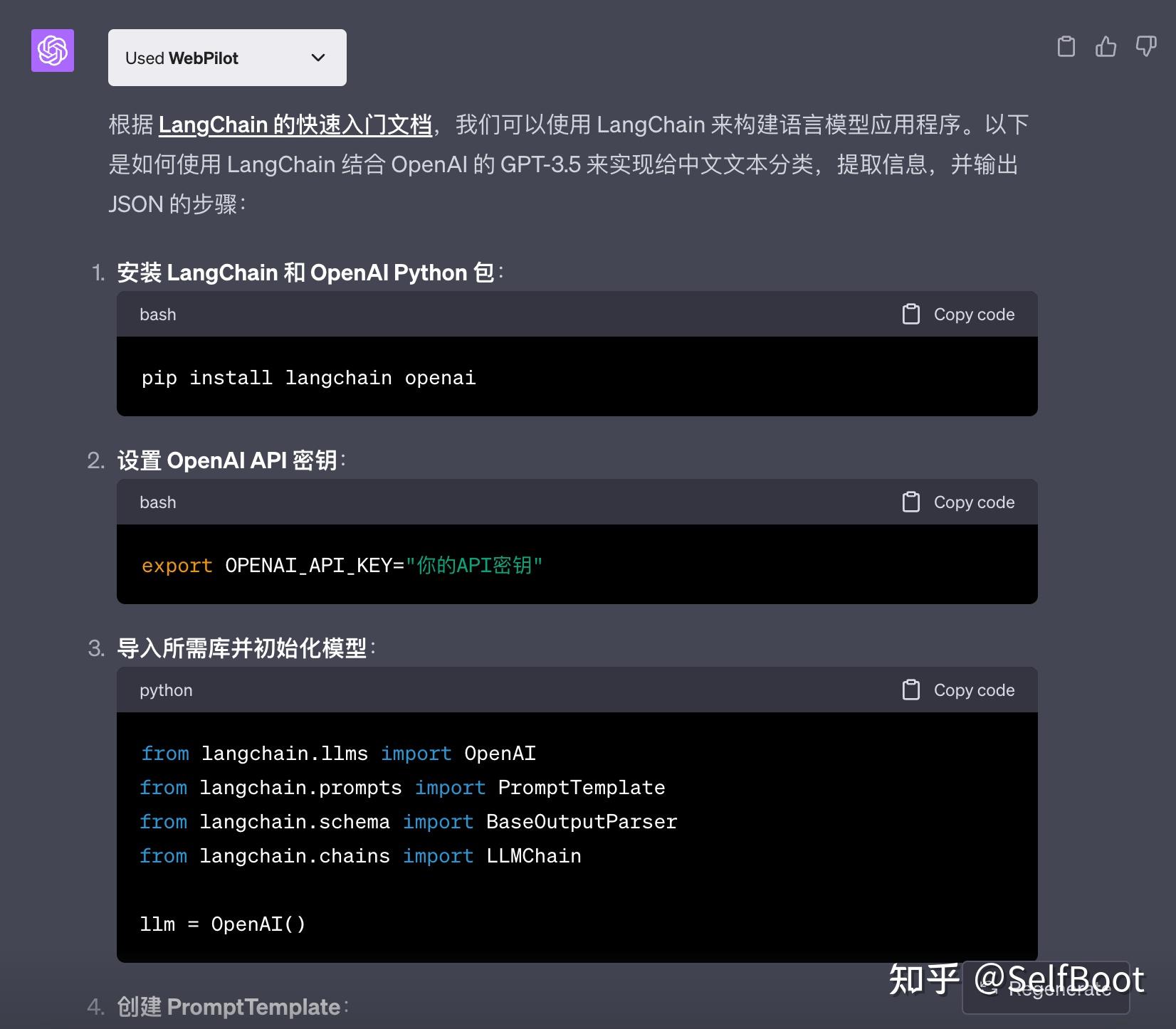Click inside the llm = OpenAI() code line
The image size is (1176, 1029).
coord(223,924)
